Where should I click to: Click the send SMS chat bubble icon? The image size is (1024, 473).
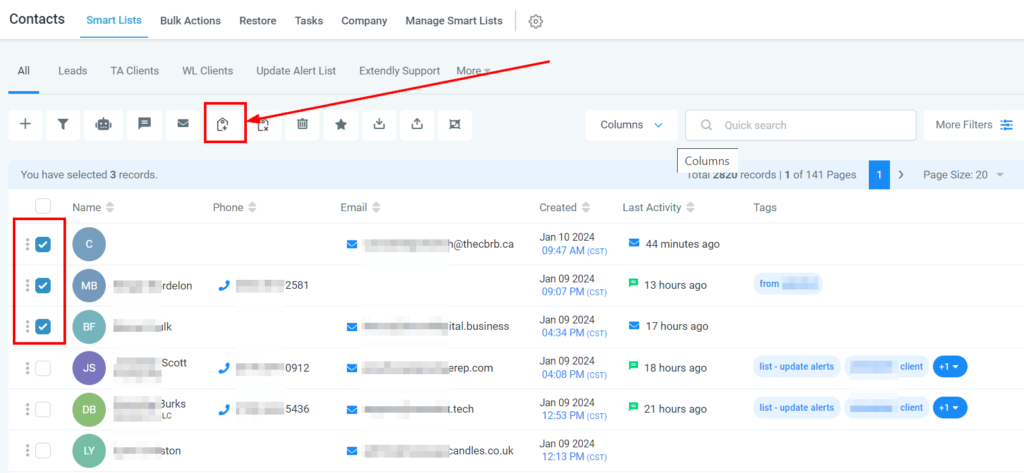[144, 124]
